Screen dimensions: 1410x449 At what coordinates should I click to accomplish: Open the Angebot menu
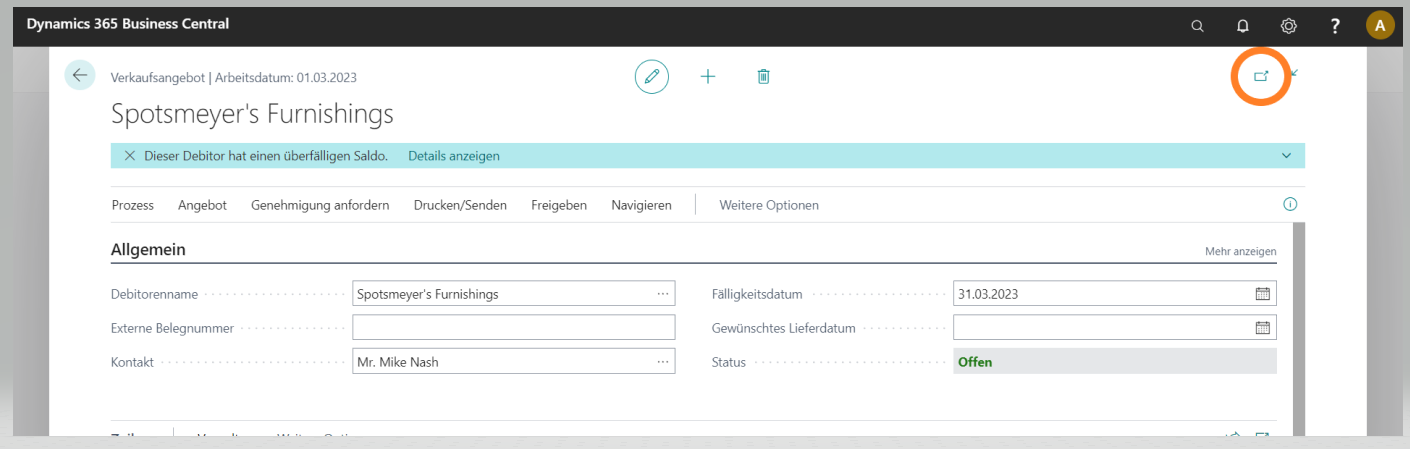point(203,205)
